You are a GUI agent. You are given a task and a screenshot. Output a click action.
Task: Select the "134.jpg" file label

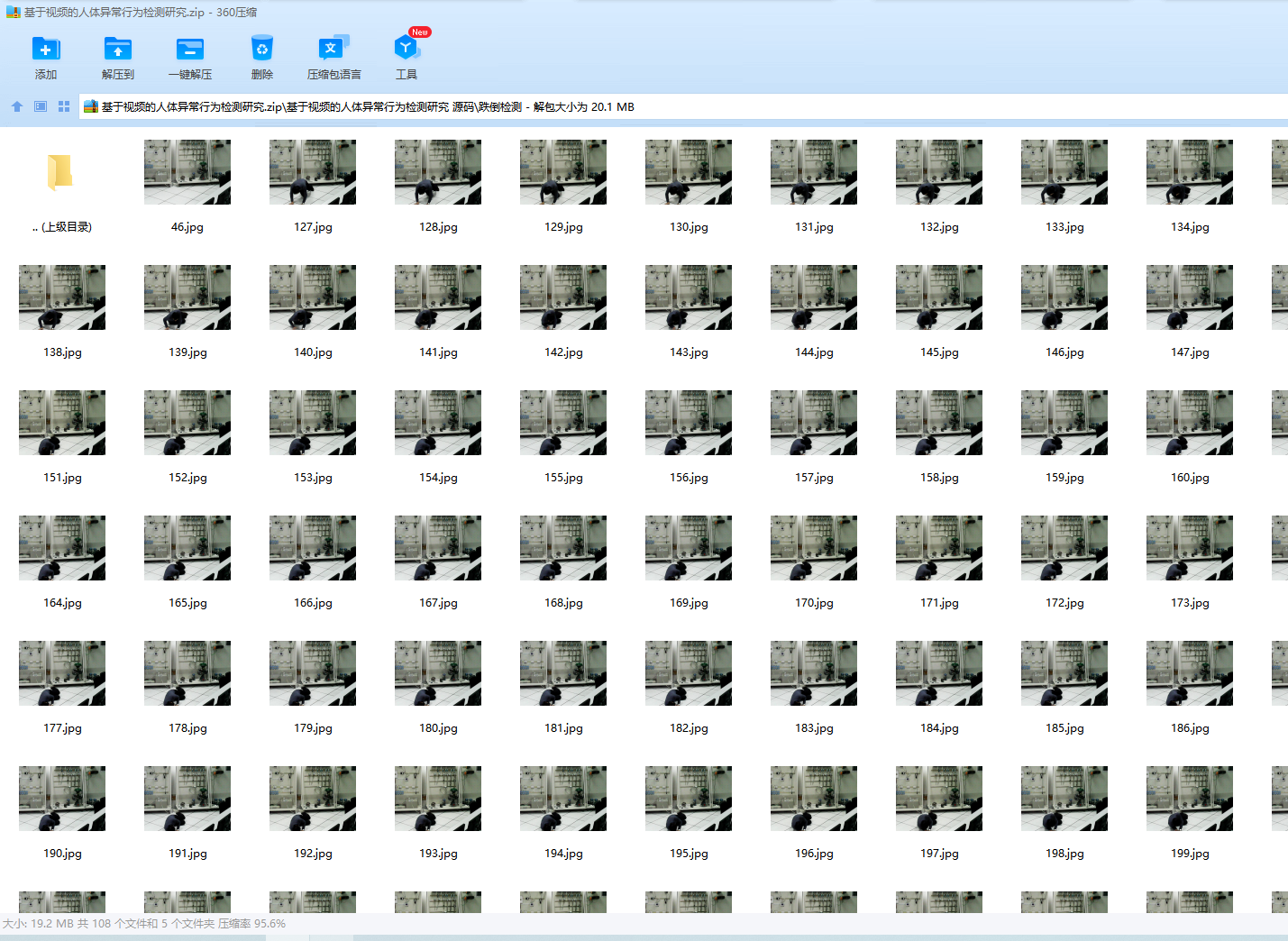[x=1190, y=227]
